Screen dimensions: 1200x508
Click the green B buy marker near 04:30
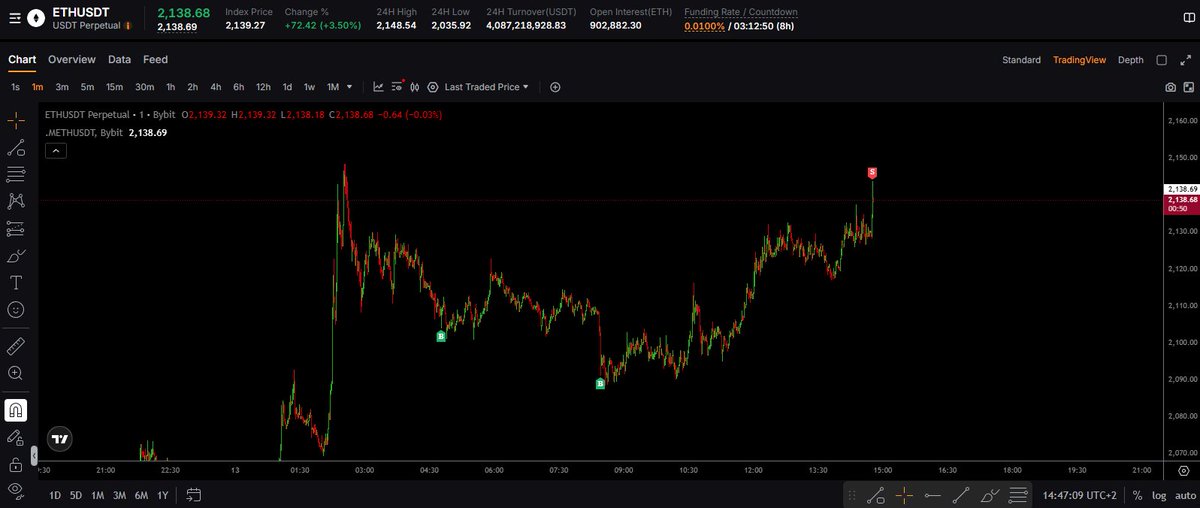coord(441,337)
